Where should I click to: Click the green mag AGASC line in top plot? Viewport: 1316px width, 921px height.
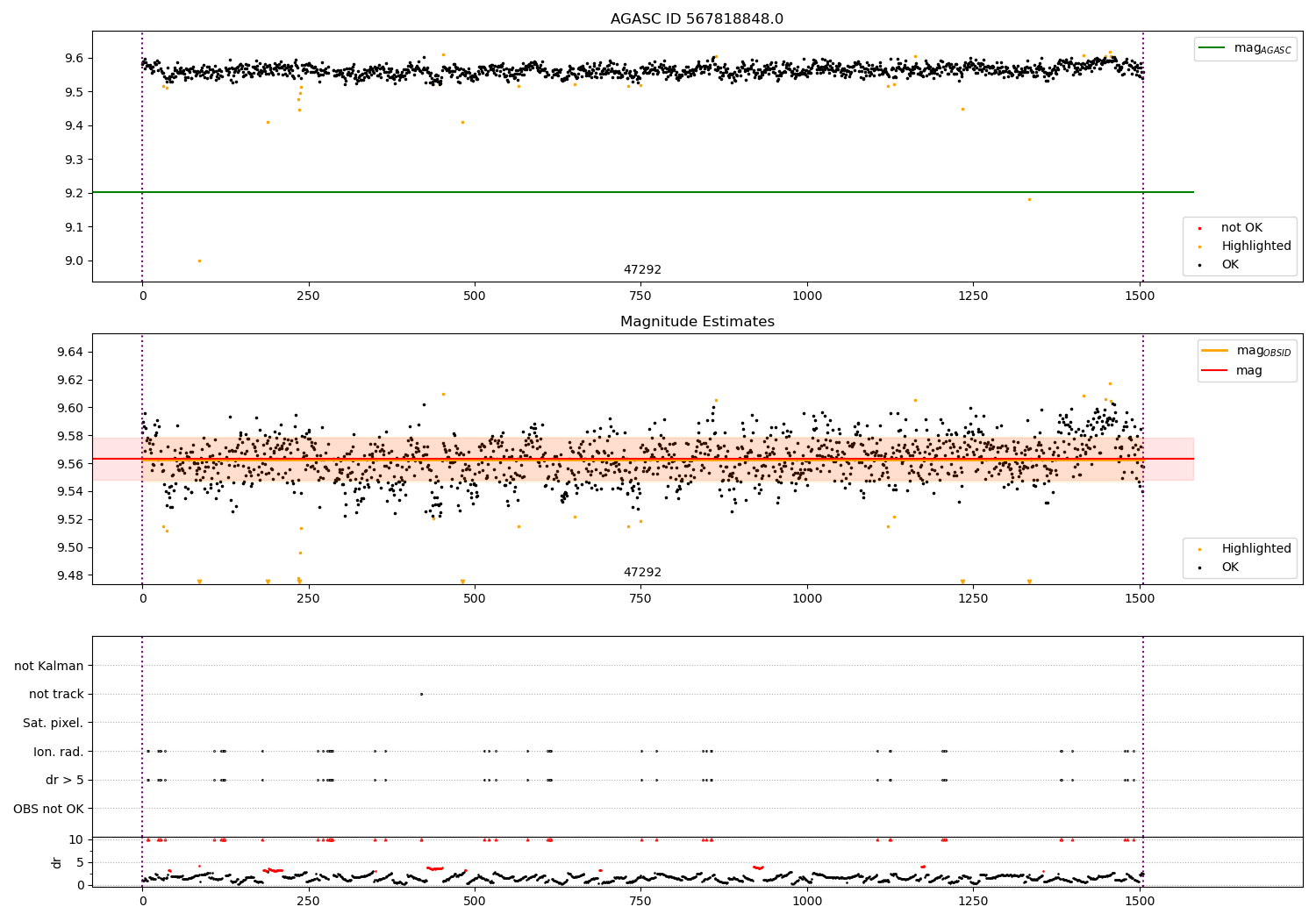(642, 192)
